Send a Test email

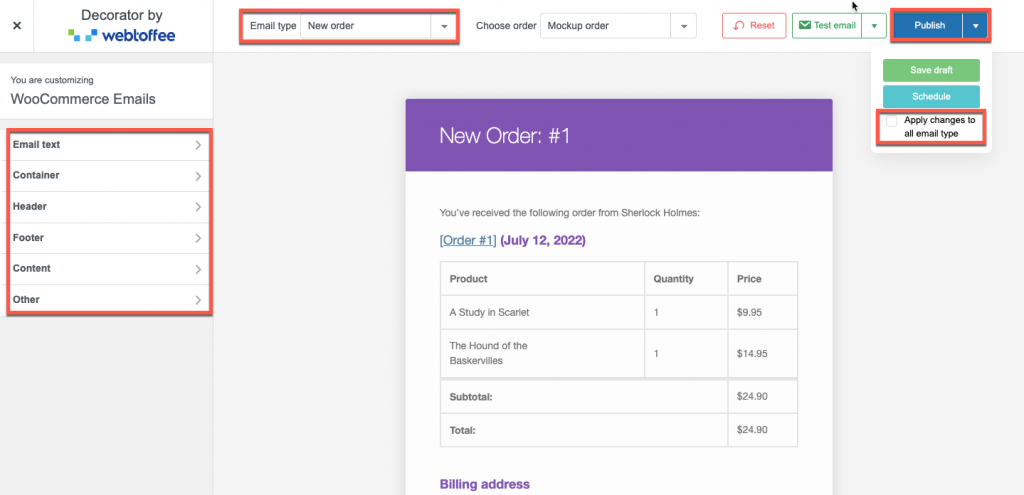click(x=827, y=25)
